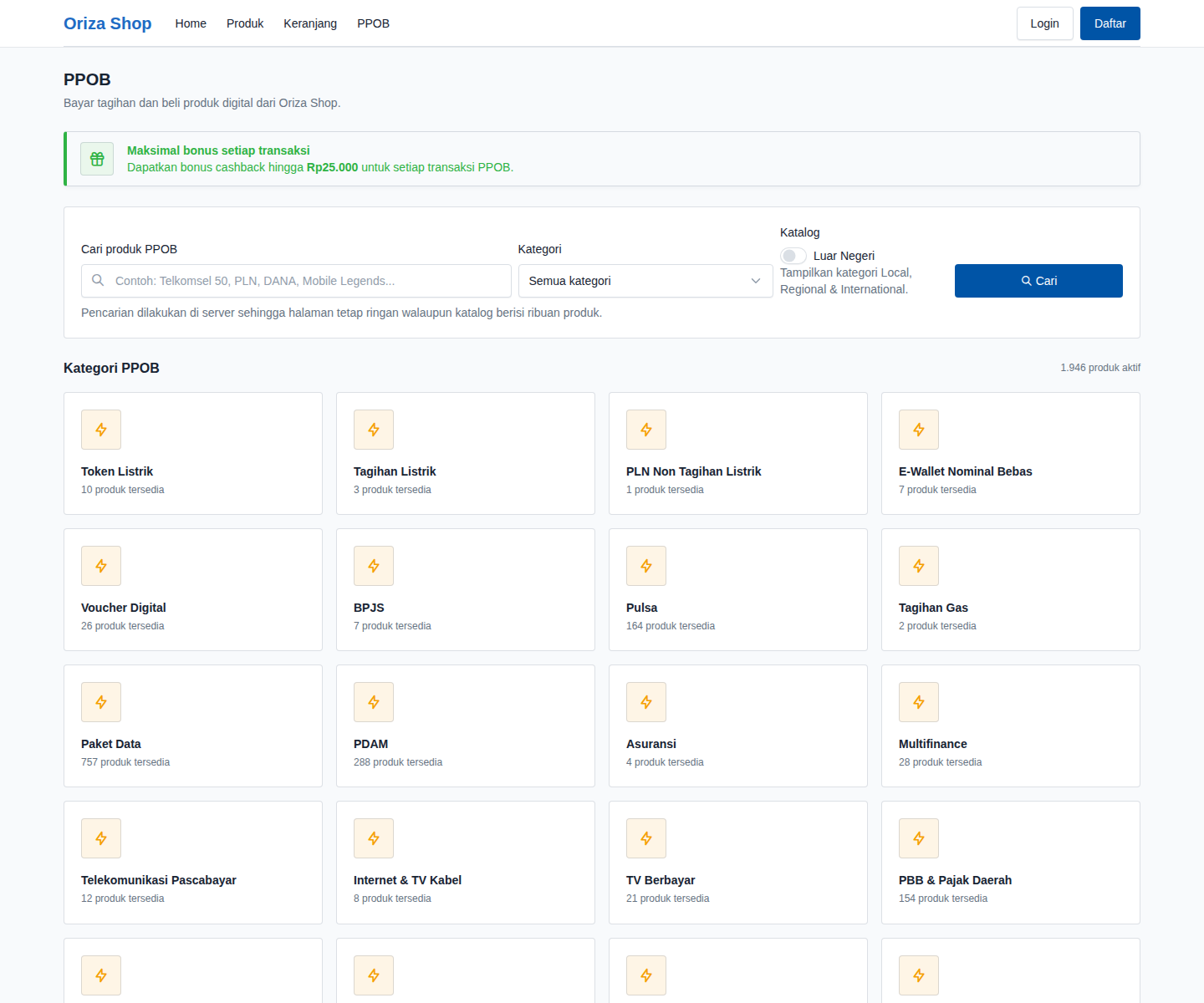The width and height of the screenshot is (1204, 1003).
Task: Toggle the Luar Negeri catalog switch
Action: [x=793, y=256]
